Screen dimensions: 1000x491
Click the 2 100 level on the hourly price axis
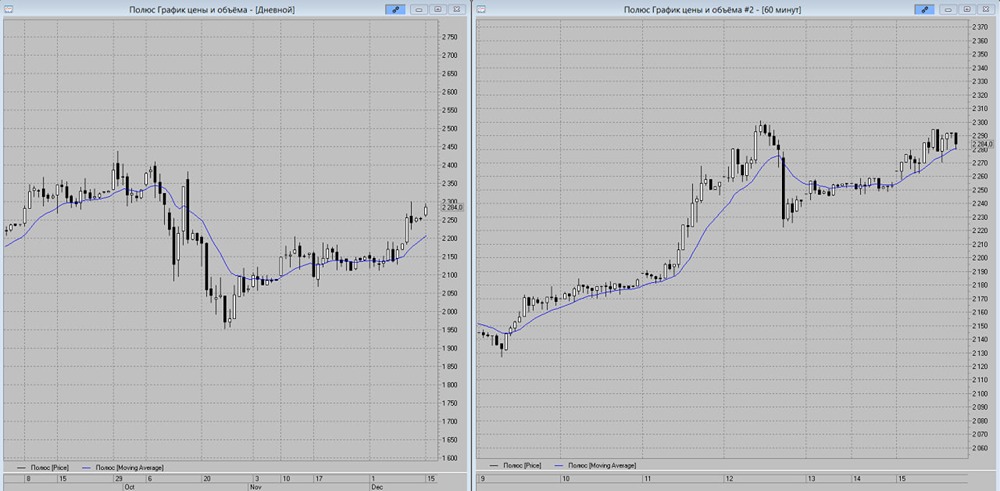pyautogui.click(x=979, y=394)
